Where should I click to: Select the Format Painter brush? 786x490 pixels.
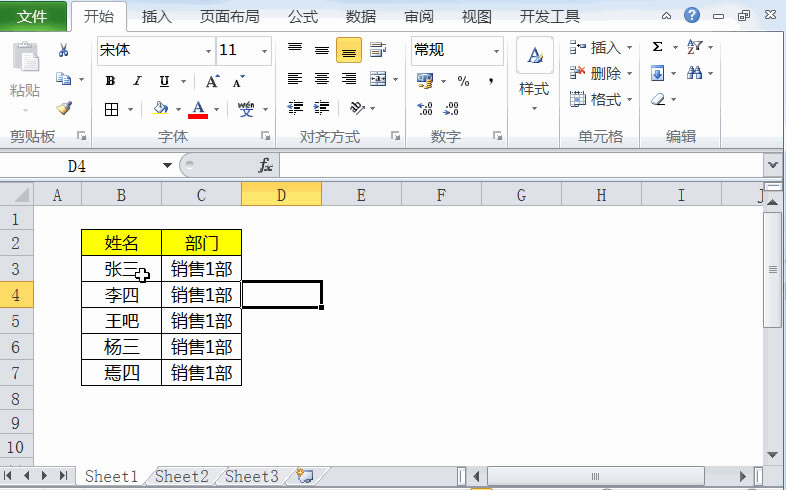pos(64,107)
